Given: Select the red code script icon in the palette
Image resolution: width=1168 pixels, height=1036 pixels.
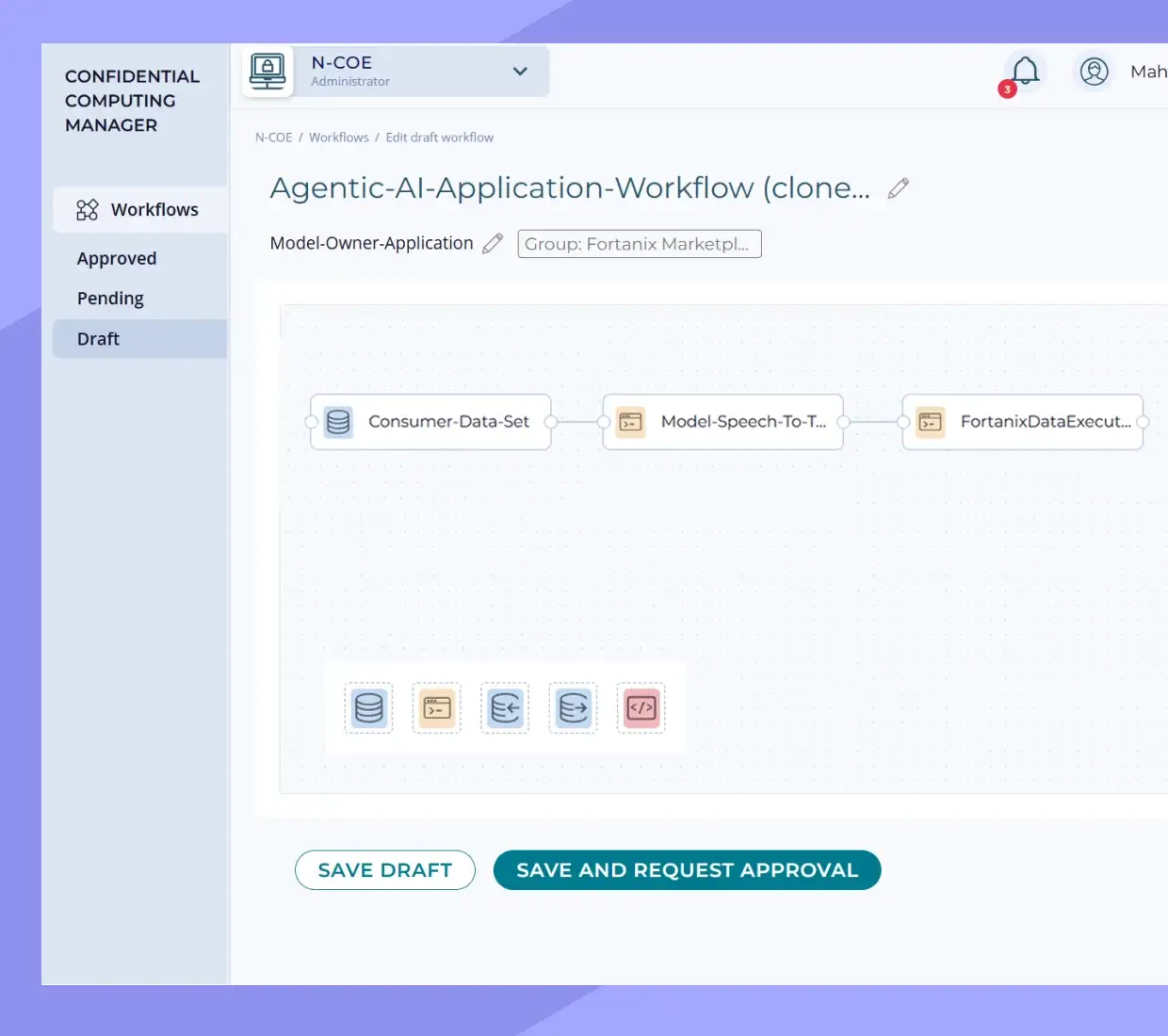Looking at the screenshot, I should click(641, 708).
